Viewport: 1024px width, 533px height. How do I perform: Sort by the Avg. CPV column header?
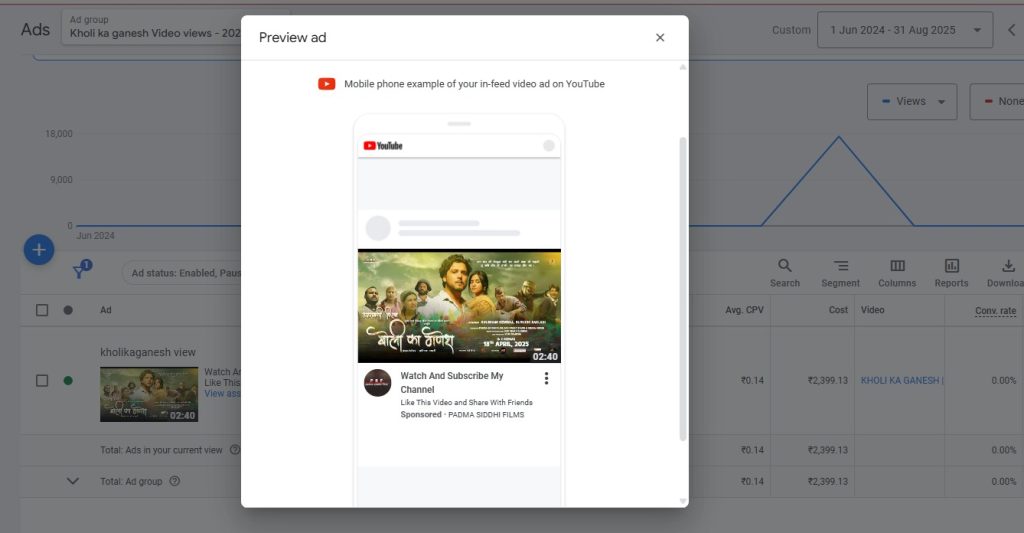pos(744,310)
